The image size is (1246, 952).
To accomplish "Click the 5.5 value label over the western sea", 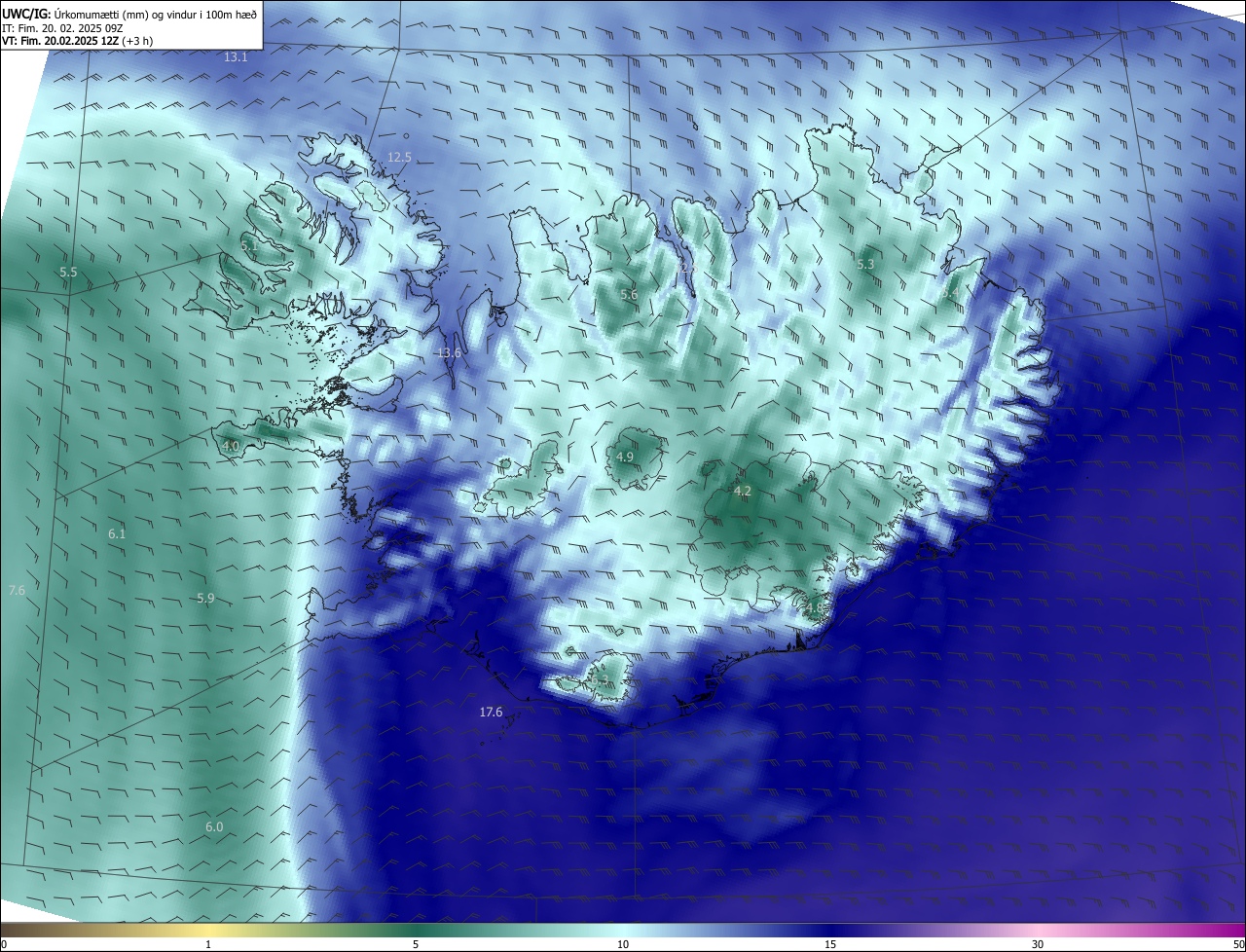I will coord(68,273).
